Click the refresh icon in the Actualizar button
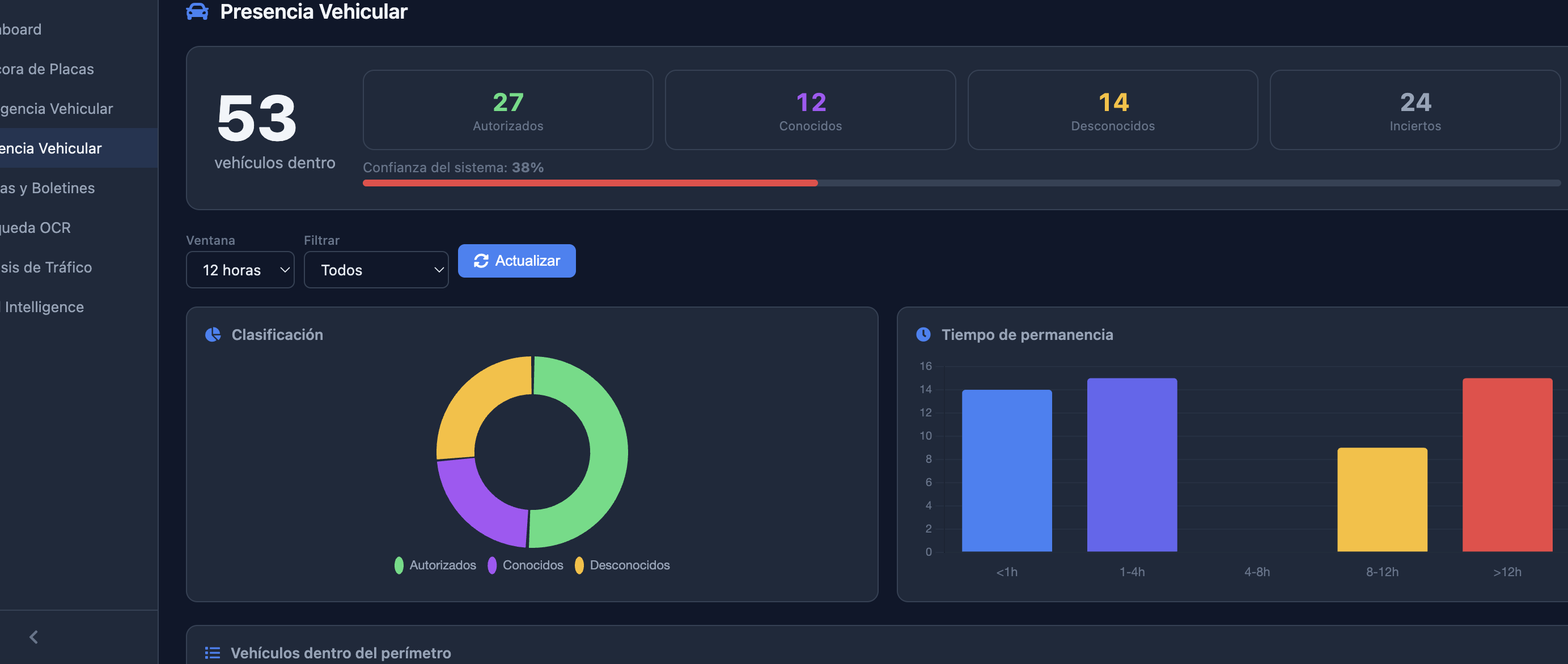Image resolution: width=1568 pixels, height=664 pixels. 481,261
